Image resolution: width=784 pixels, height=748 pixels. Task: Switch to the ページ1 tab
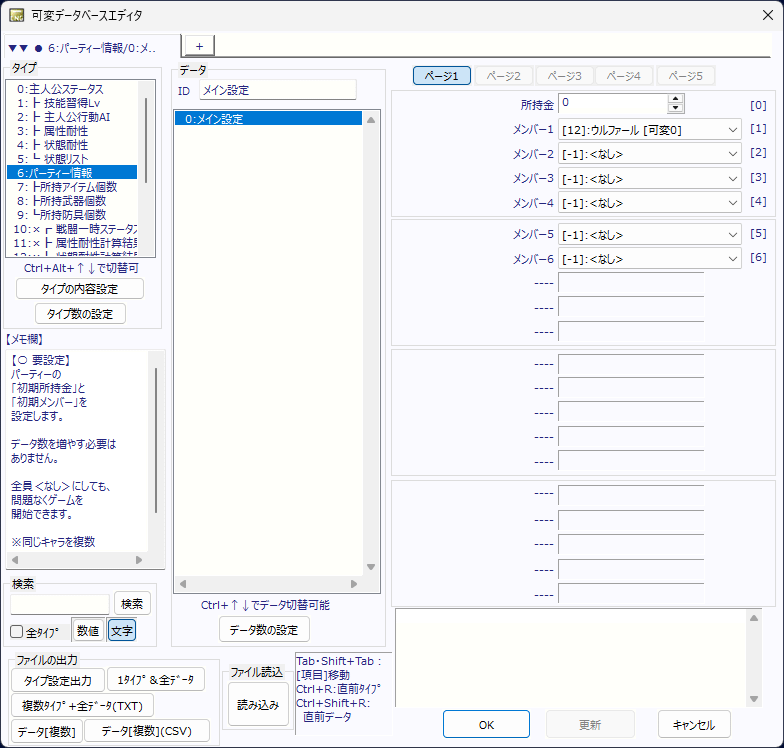[x=441, y=76]
